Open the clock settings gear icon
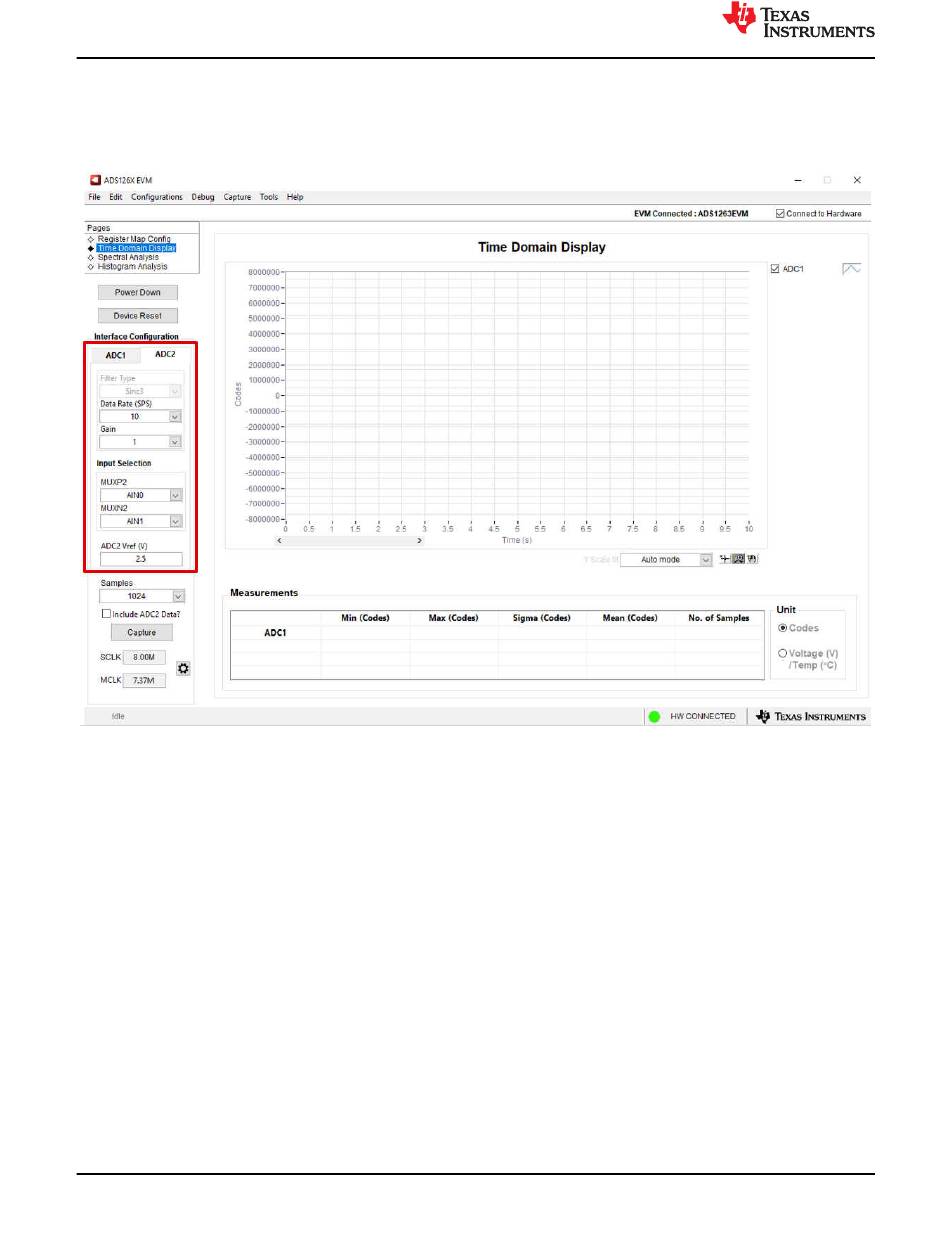The height and width of the screenshot is (1237, 950). [183, 668]
